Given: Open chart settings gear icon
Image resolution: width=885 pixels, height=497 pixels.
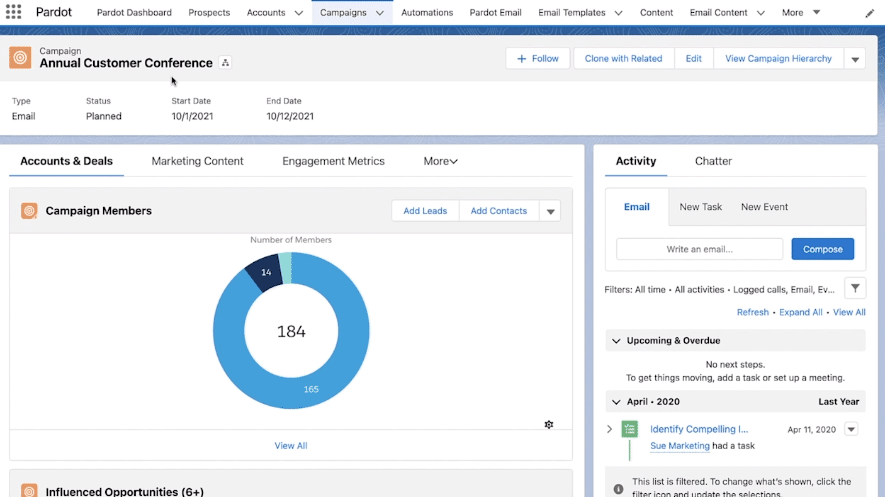Looking at the screenshot, I should point(549,424).
